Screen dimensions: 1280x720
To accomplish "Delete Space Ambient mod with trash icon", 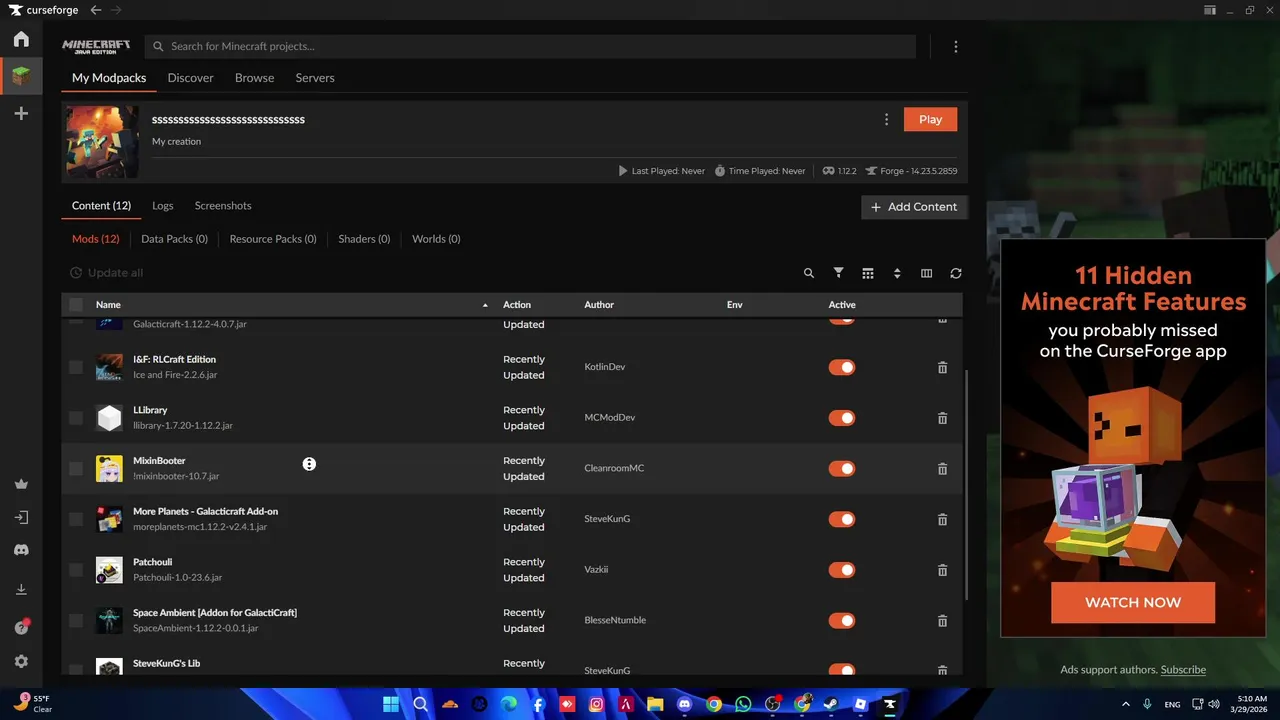I will pyautogui.click(x=942, y=621).
